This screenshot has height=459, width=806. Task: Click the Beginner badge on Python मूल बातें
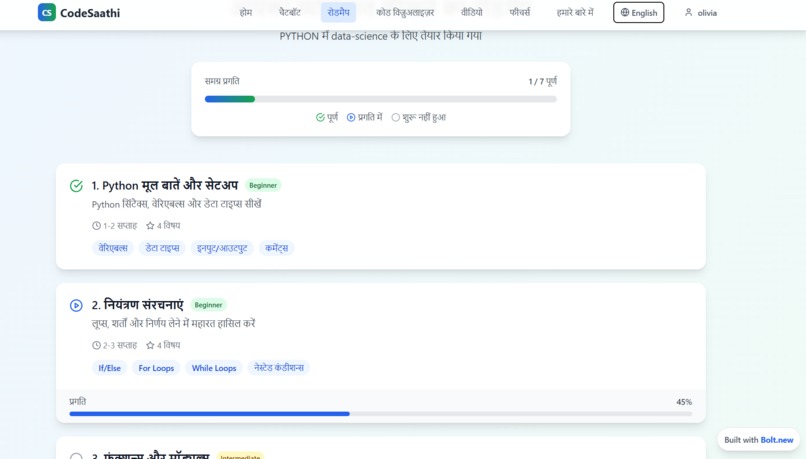[x=263, y=186]
